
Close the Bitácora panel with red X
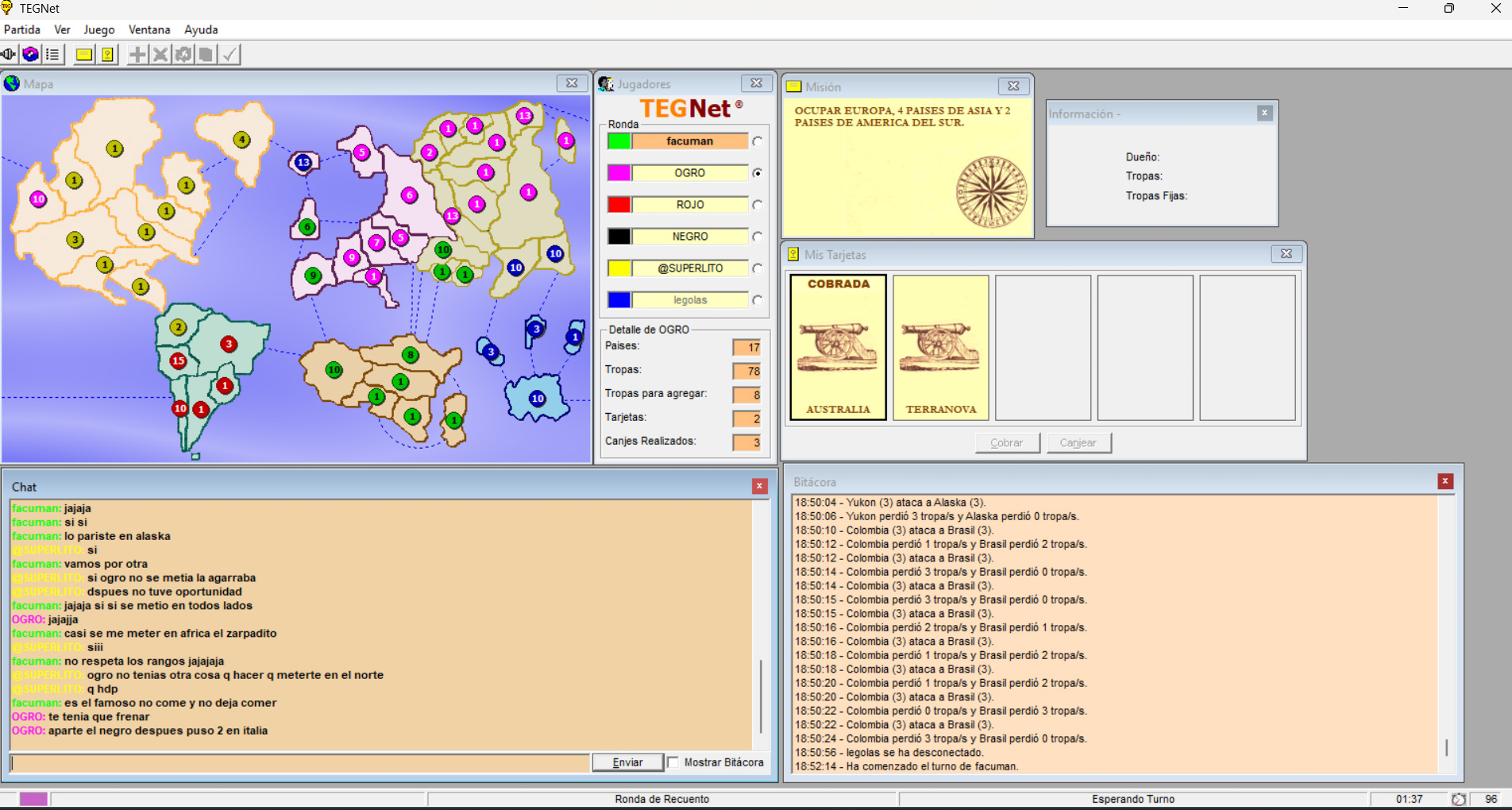pyautogui.click(x=1445, y=481)
